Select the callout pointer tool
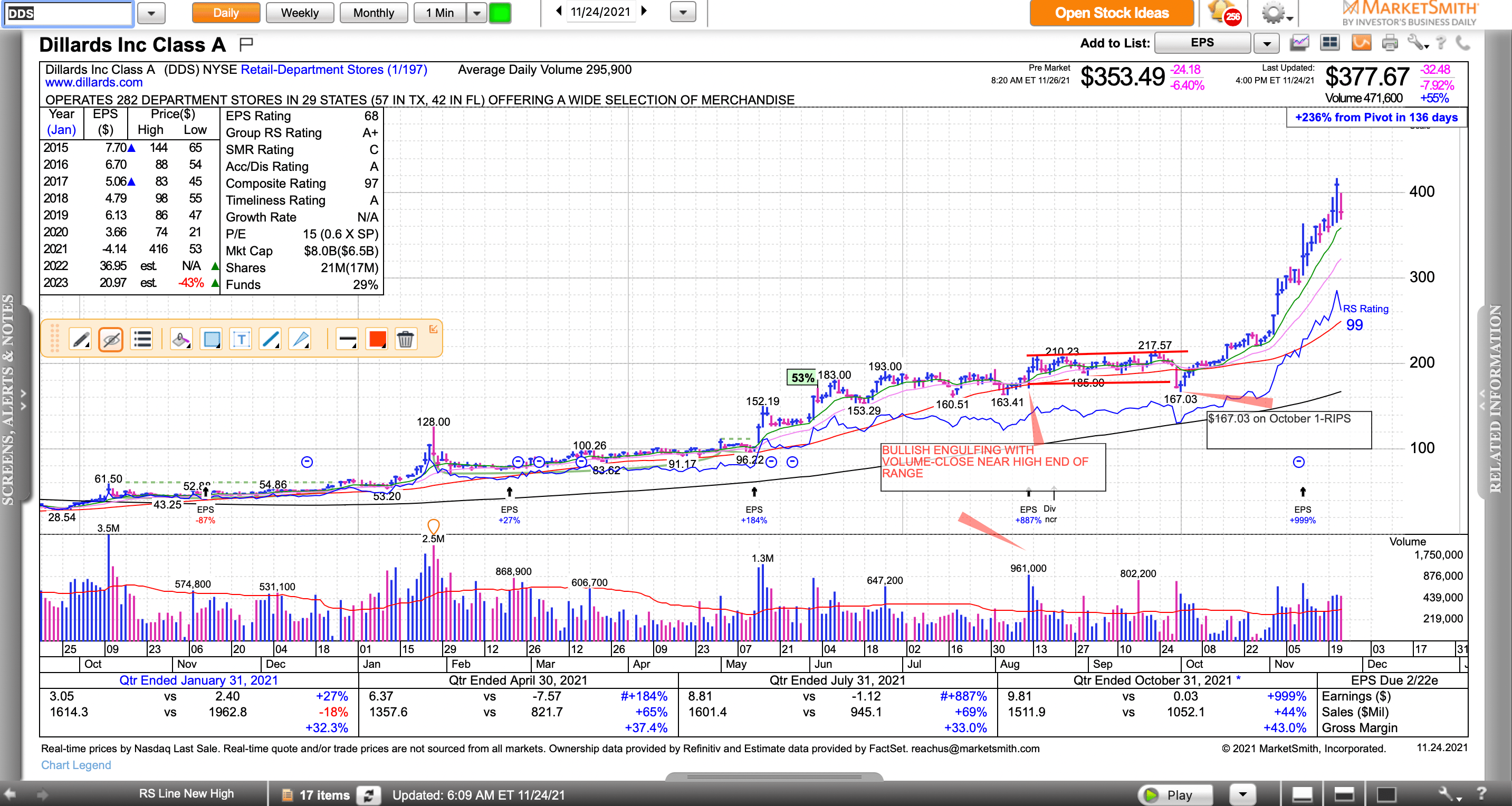 tap(301, 339)
